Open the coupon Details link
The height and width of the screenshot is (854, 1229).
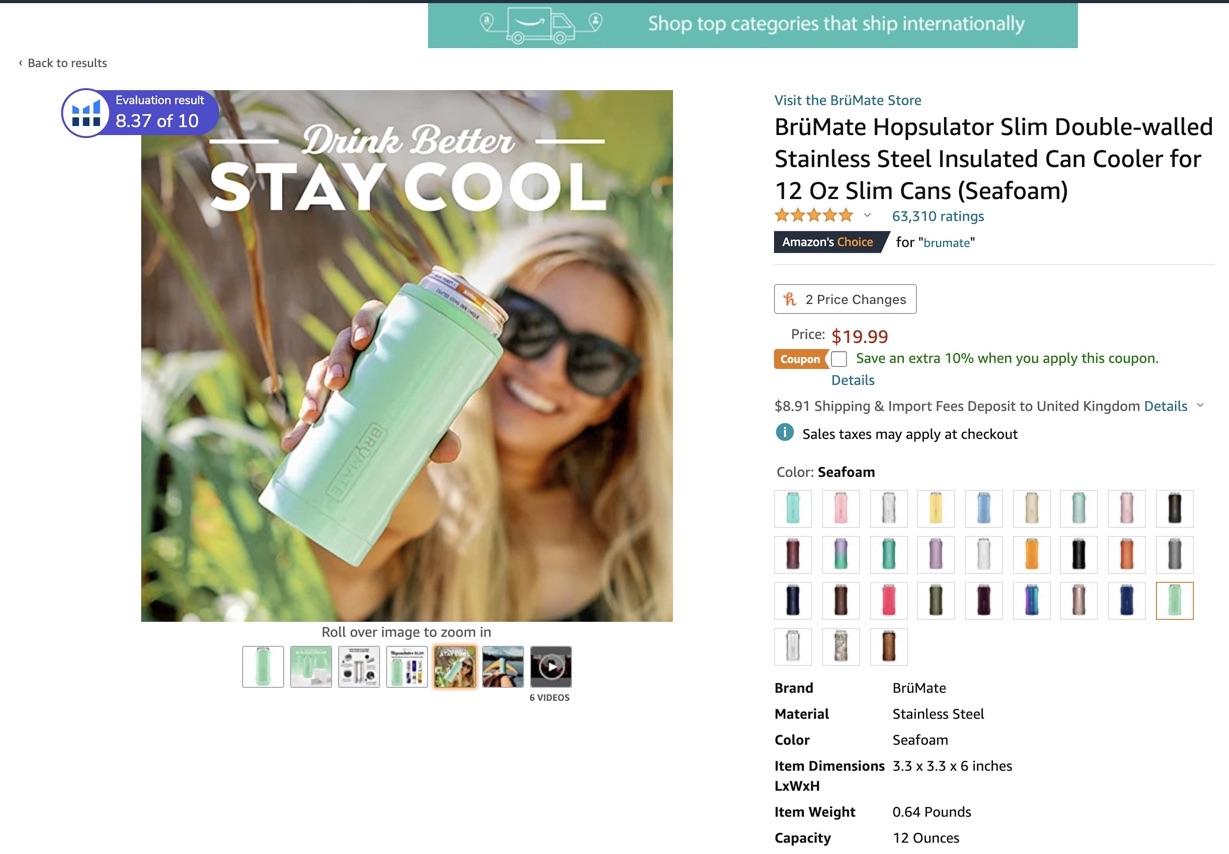pos(853,380)
